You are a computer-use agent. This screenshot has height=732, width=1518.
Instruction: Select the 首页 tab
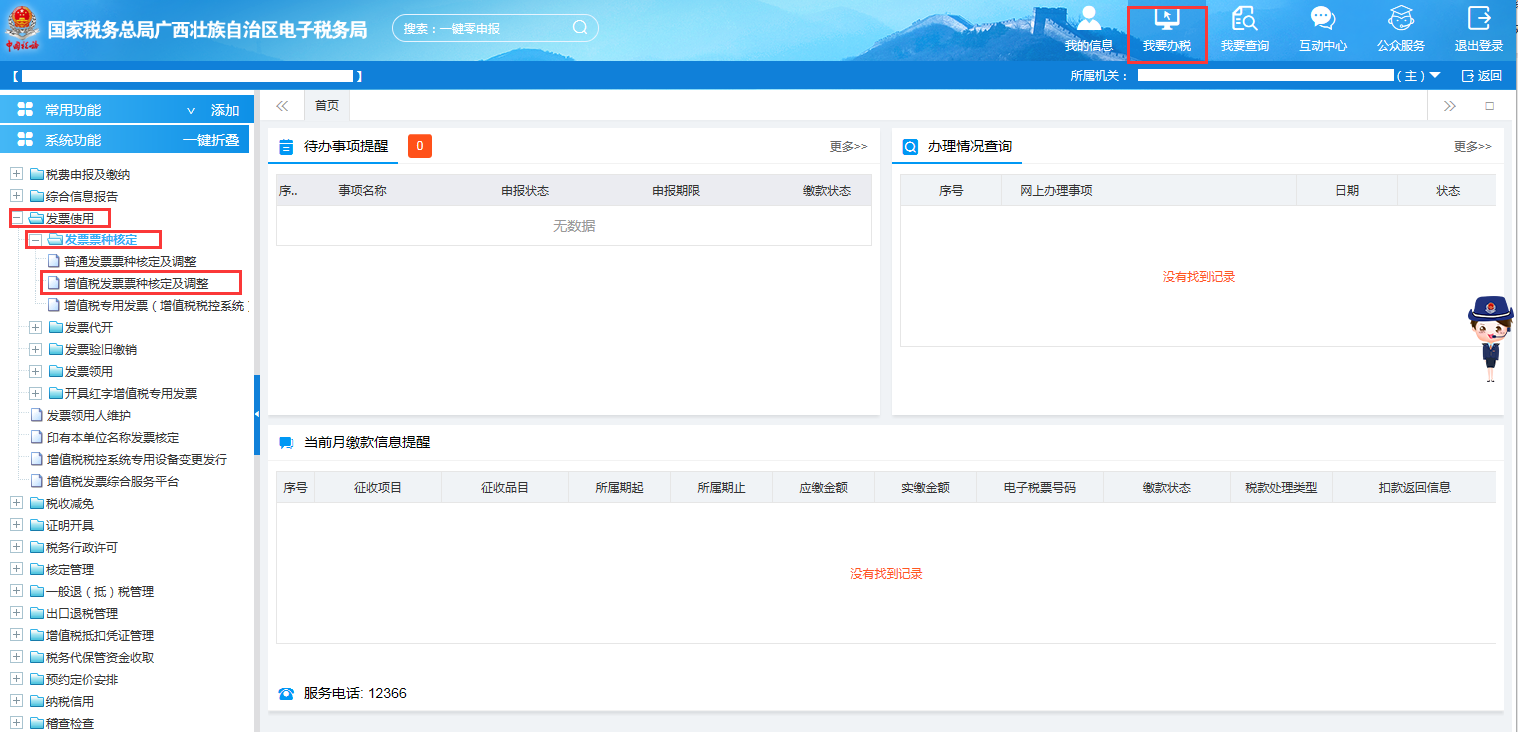[327, 106]
